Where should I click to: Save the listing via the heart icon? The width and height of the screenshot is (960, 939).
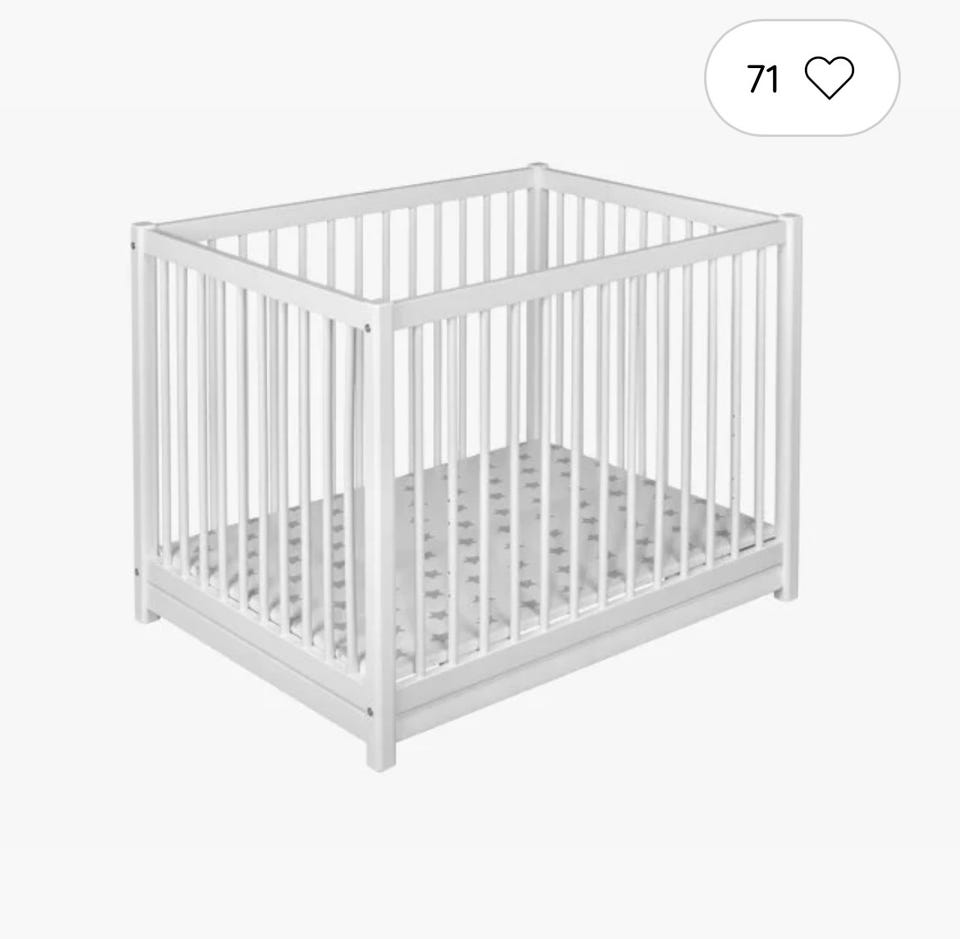tap(829, 78)
